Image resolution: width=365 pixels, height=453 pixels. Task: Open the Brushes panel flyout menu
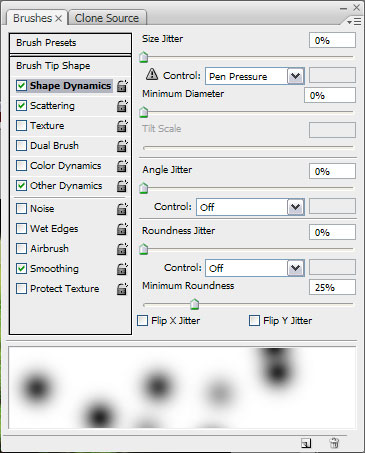(354, 22)
